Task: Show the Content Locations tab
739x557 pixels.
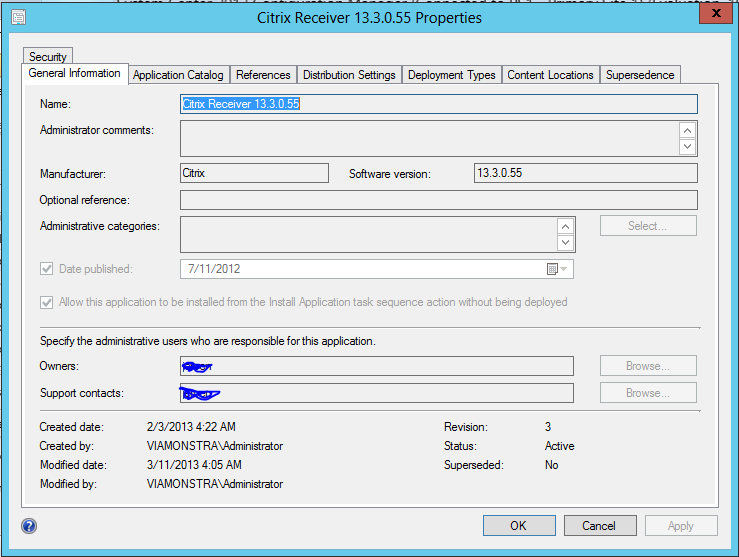Action: coord(550,75)
